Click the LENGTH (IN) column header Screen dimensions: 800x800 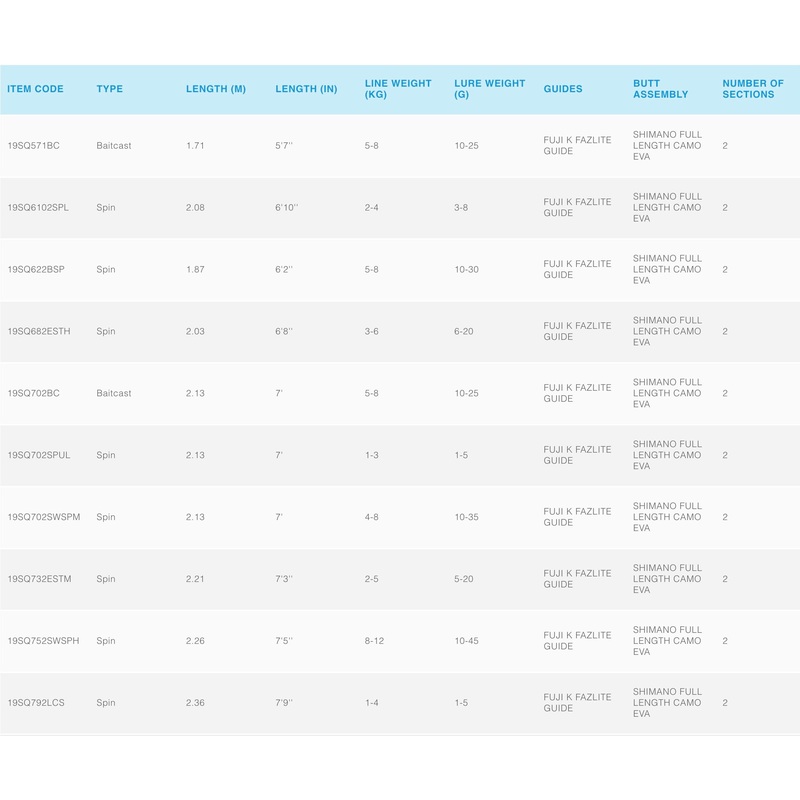click(x=306, y=89)
